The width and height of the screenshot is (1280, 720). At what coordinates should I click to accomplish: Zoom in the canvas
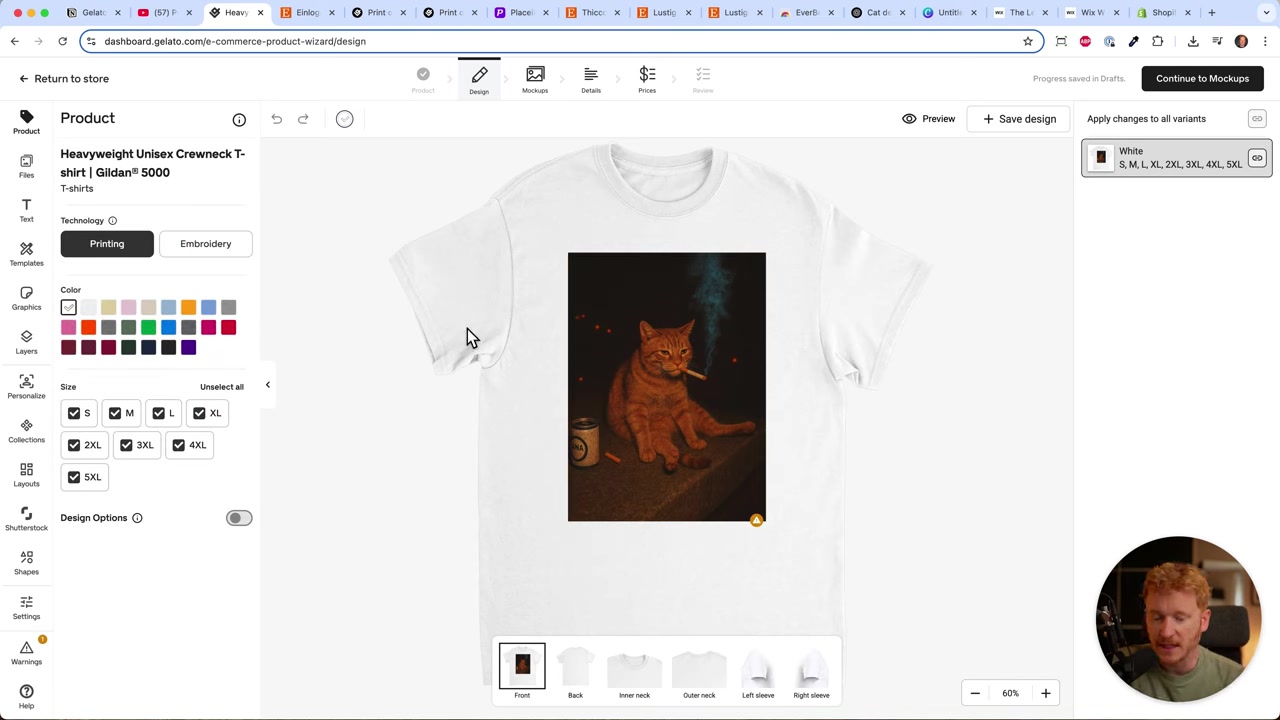(x=1045, y=693)
